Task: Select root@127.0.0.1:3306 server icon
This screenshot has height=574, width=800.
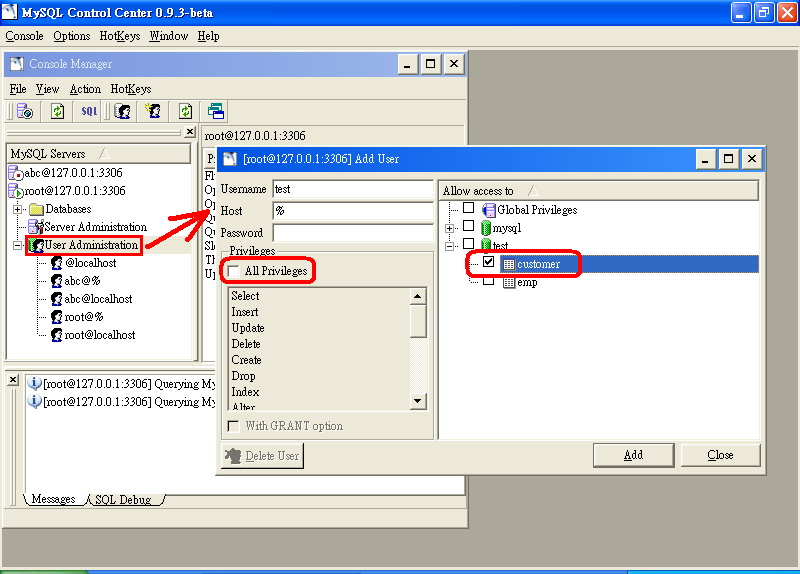Action: (x=15, y=191)
